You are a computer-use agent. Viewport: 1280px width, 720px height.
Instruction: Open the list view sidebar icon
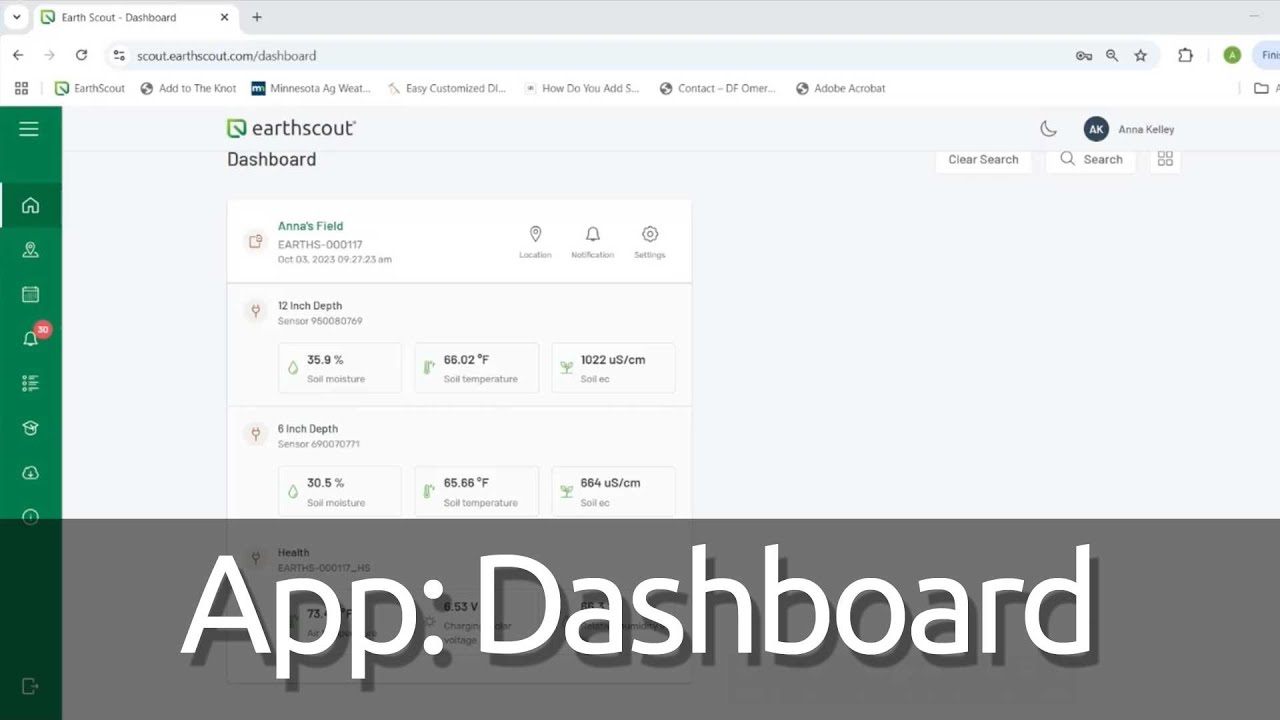click(x=30, y=383)
